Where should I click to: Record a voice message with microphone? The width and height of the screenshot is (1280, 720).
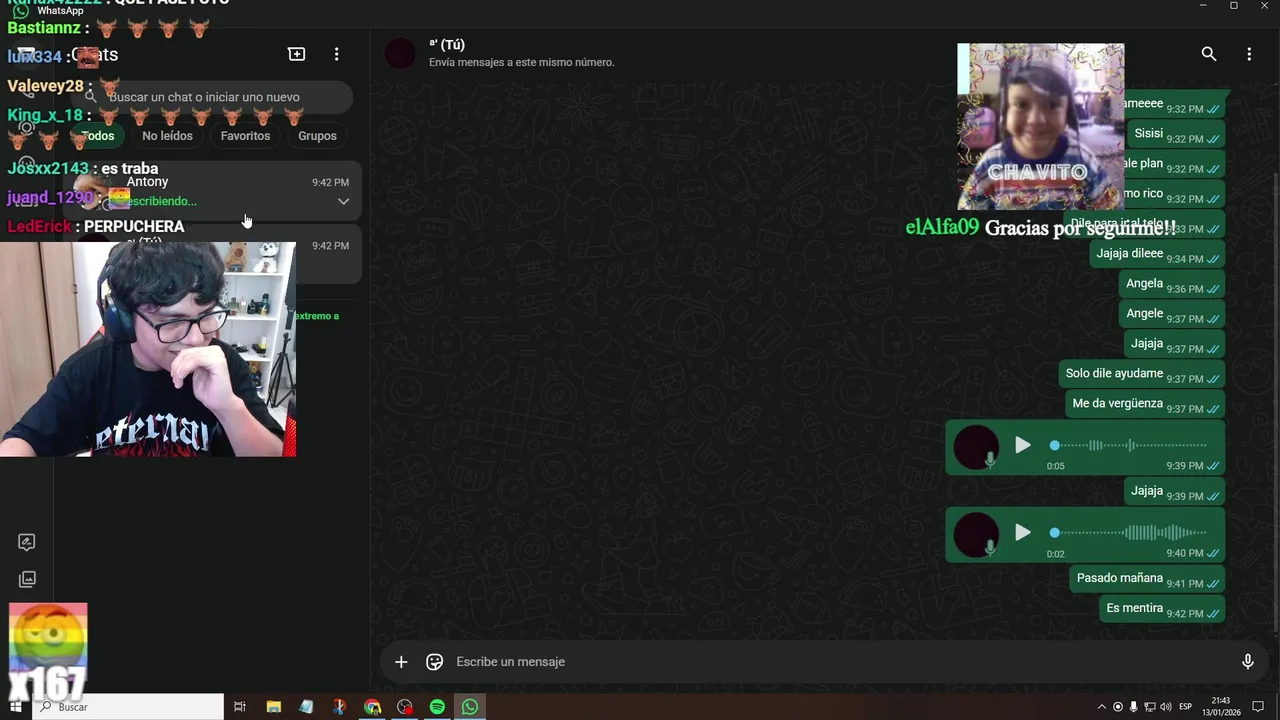coord(1247,662)
